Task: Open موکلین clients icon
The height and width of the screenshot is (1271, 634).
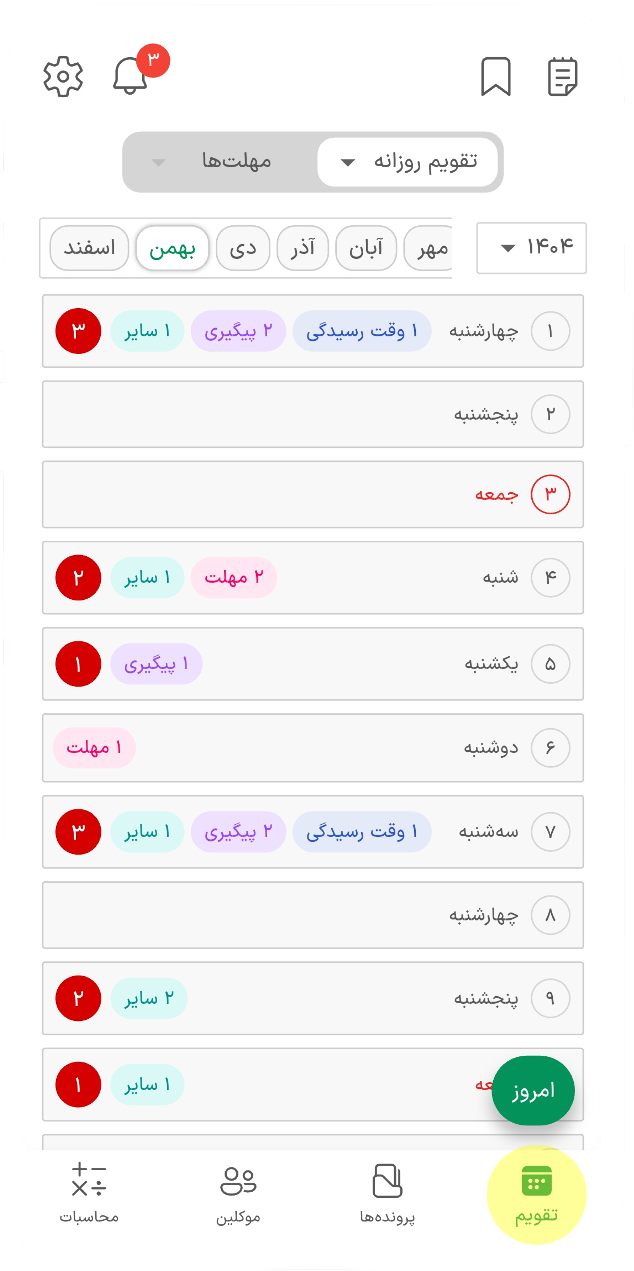Action: click(238, 1195)
